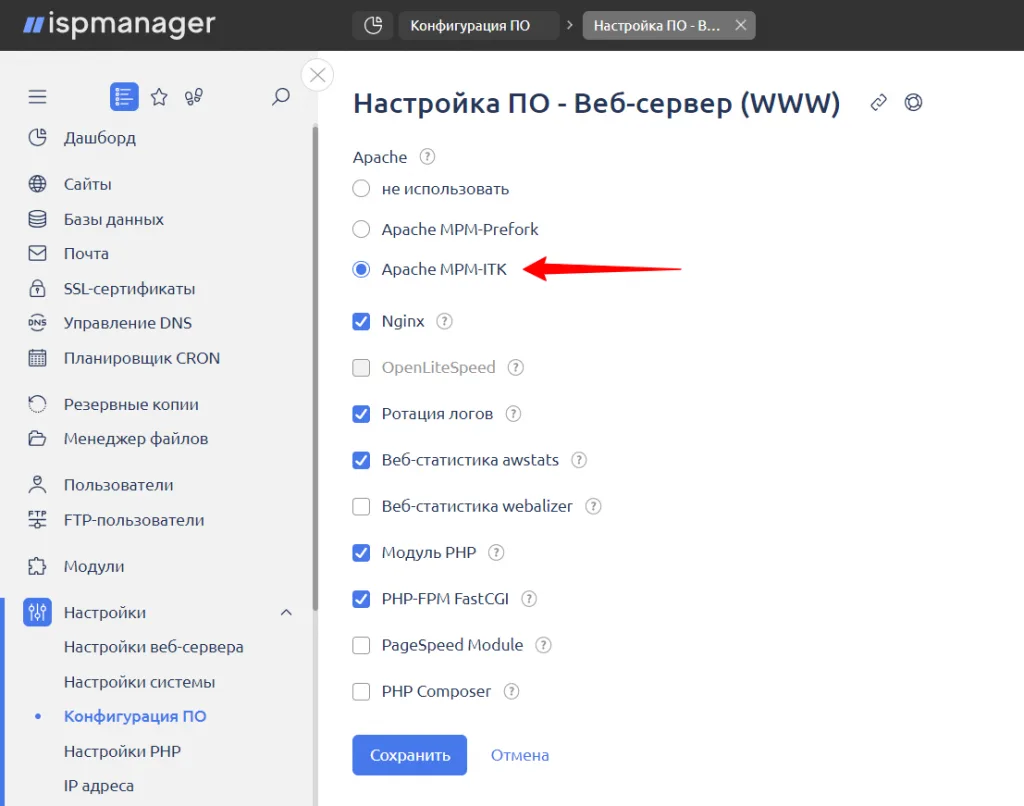Viewport: 1024px width, 806px height.
Task: Open recent visits footprints icon
Action: tap(194, 97)
